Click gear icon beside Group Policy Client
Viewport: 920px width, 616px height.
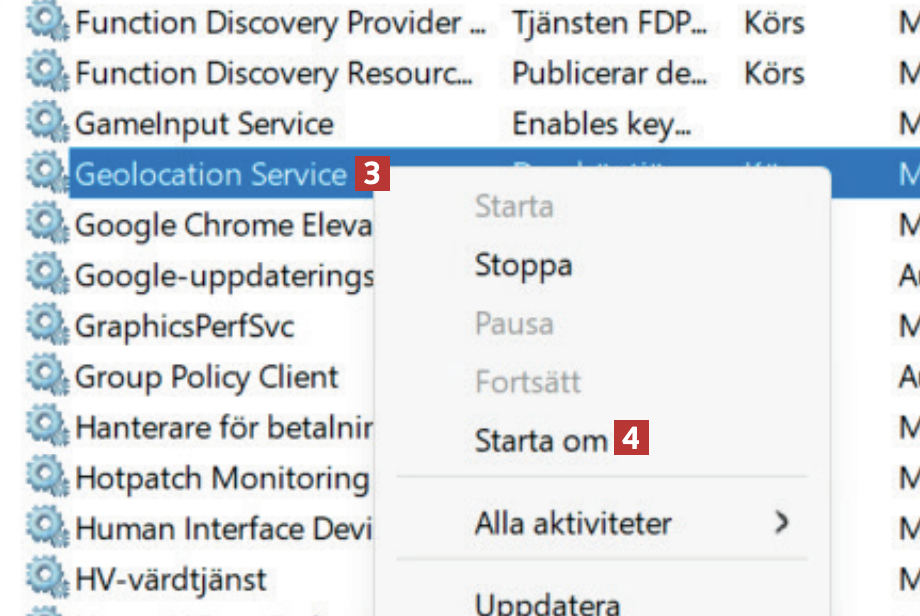44,377
